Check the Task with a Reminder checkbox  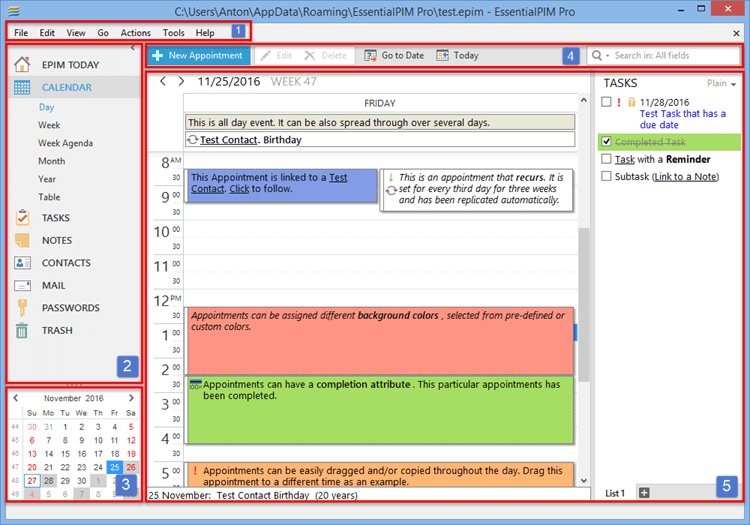[606, 159]
